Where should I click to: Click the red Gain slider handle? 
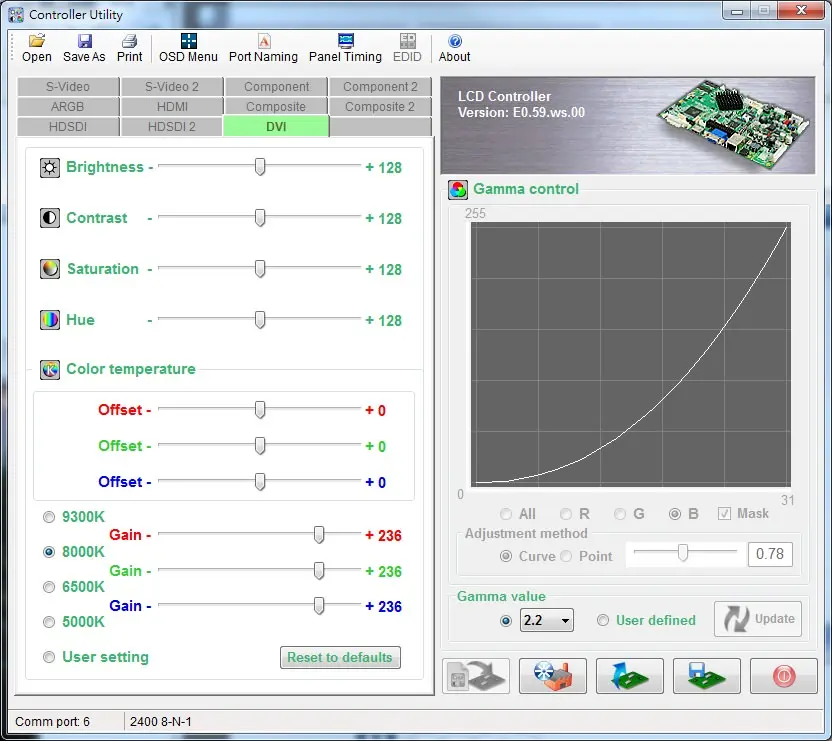(319, 535)
